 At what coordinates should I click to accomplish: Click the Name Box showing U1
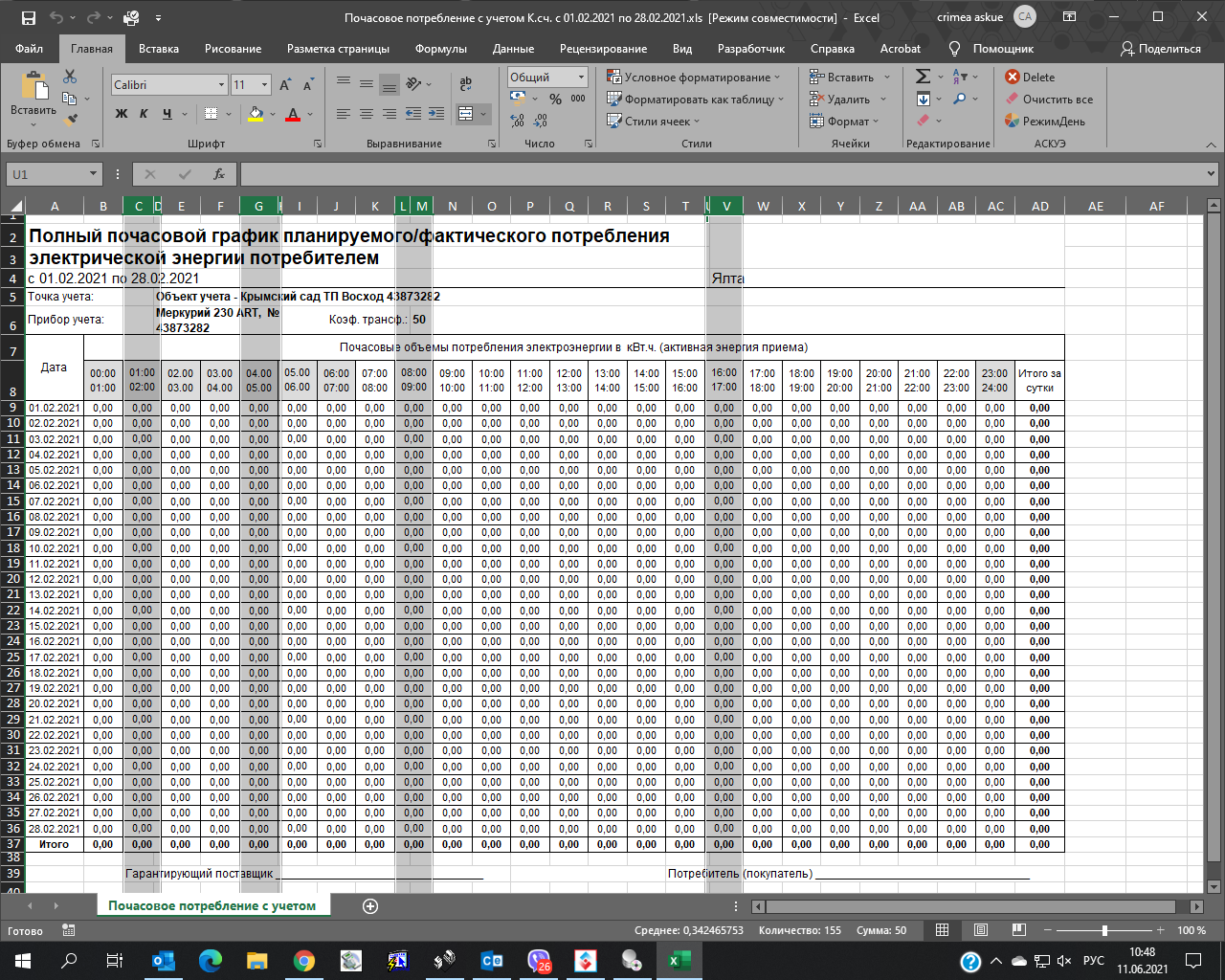click(x=55, y=174)
